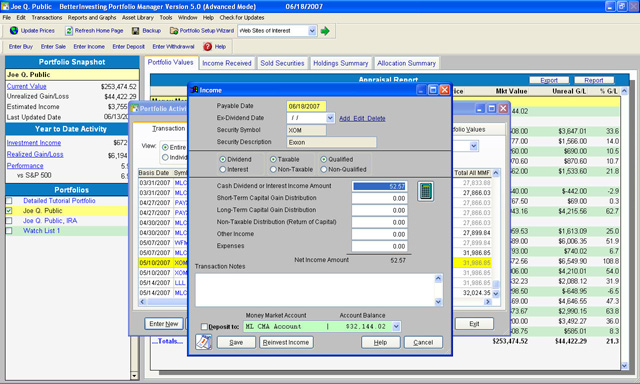Click Enter Buy toolbar button
This screenshot has width=640, height=384.
pyautogui.click(x=21, y=47)
